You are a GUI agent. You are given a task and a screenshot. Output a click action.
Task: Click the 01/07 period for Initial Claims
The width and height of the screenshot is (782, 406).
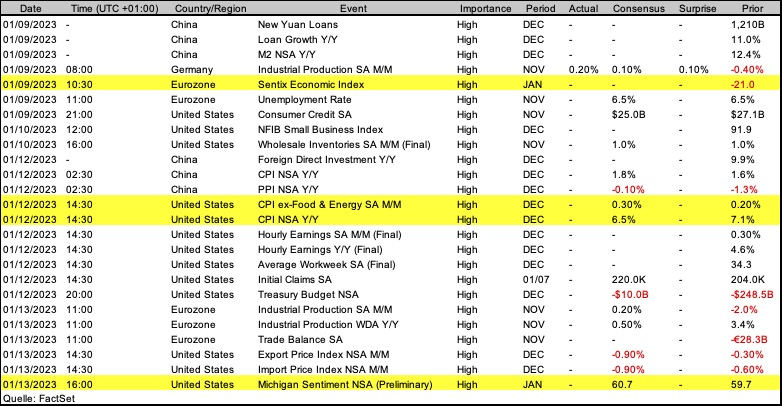(x=536, y=279)
